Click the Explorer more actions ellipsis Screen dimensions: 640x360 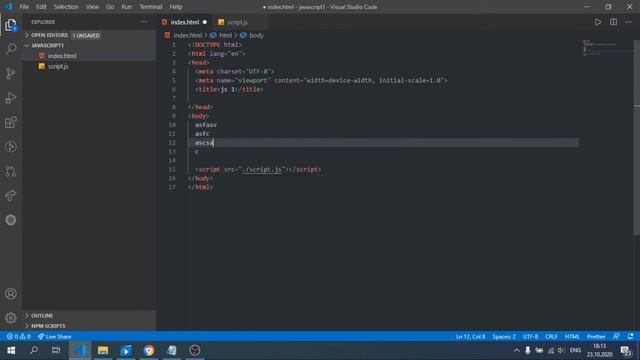click(x=144, y=22)
